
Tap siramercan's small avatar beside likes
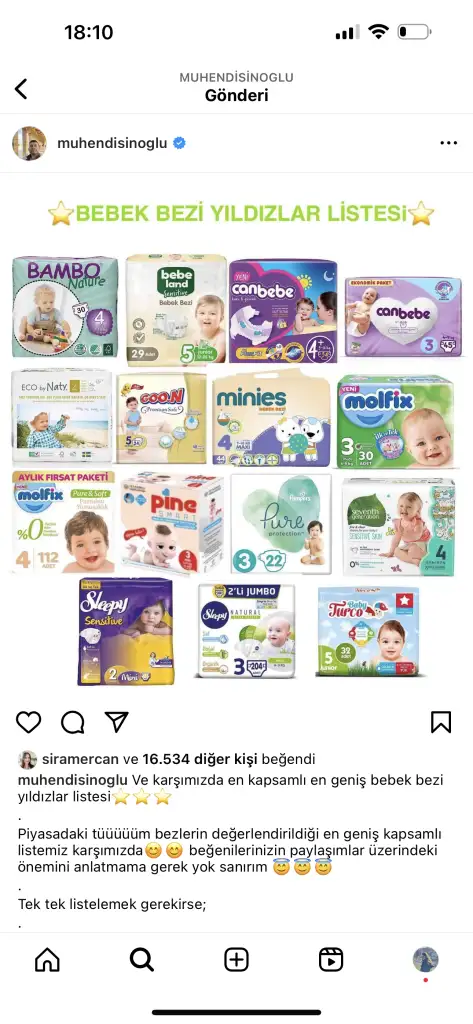click(x=27, y=760)
